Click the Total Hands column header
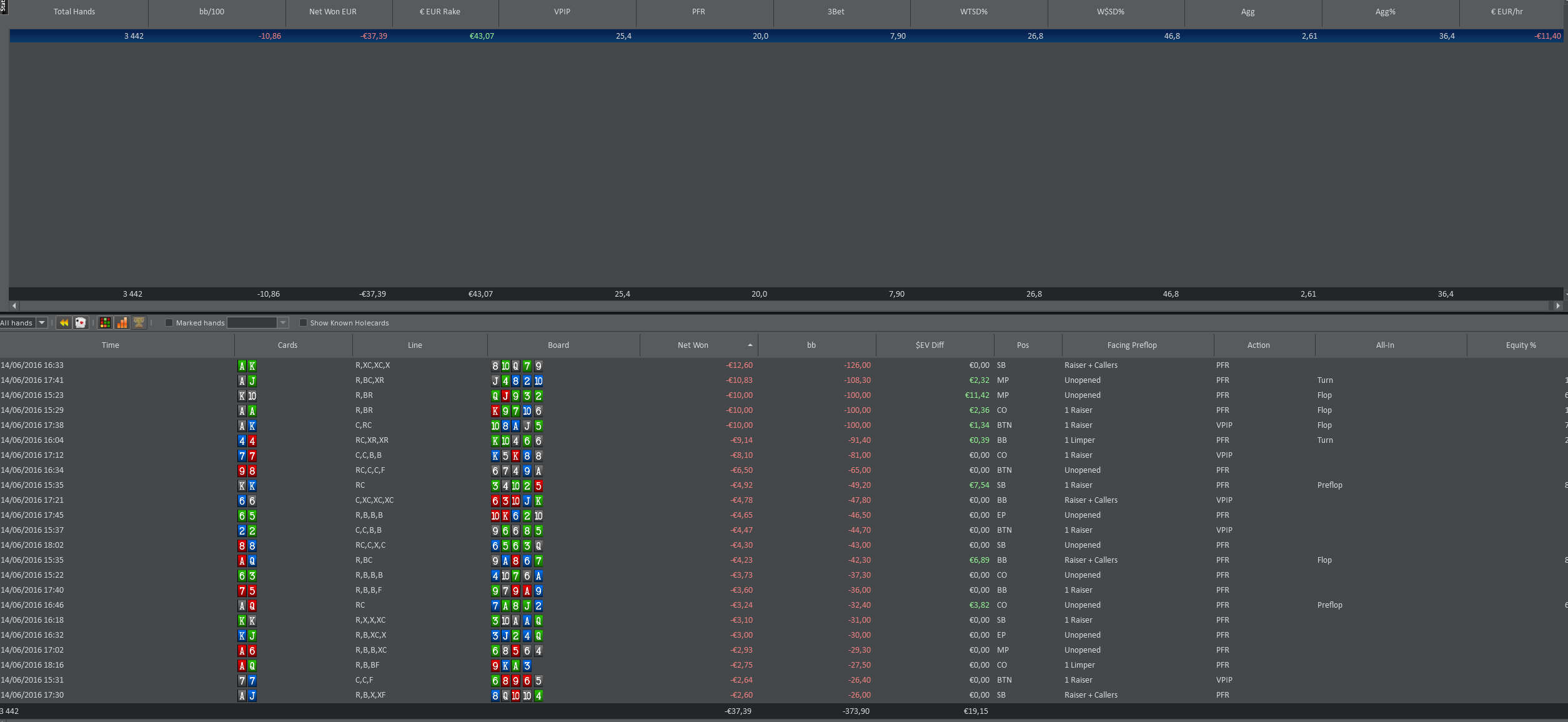1568x722 pixels. pyautogui.click(x=74, y=12)
